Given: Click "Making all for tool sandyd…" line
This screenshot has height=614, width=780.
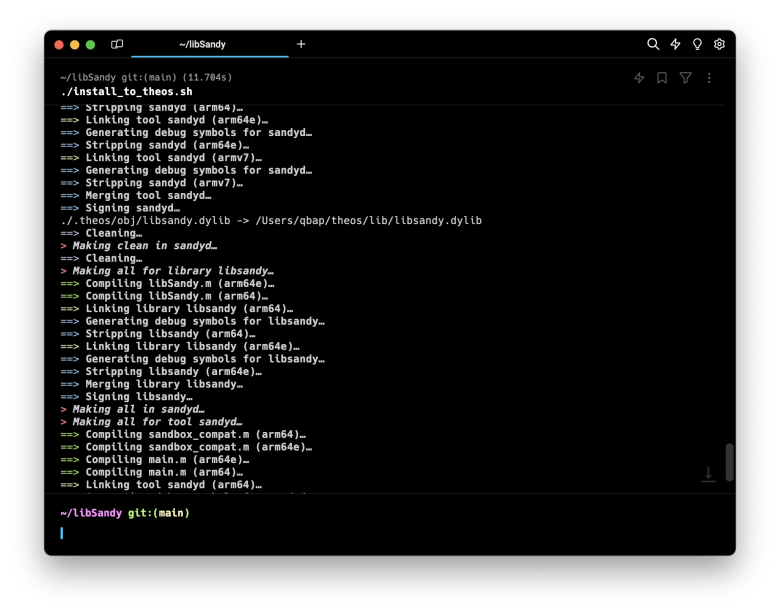Looking at the screenshot, I should coord(151,422).
